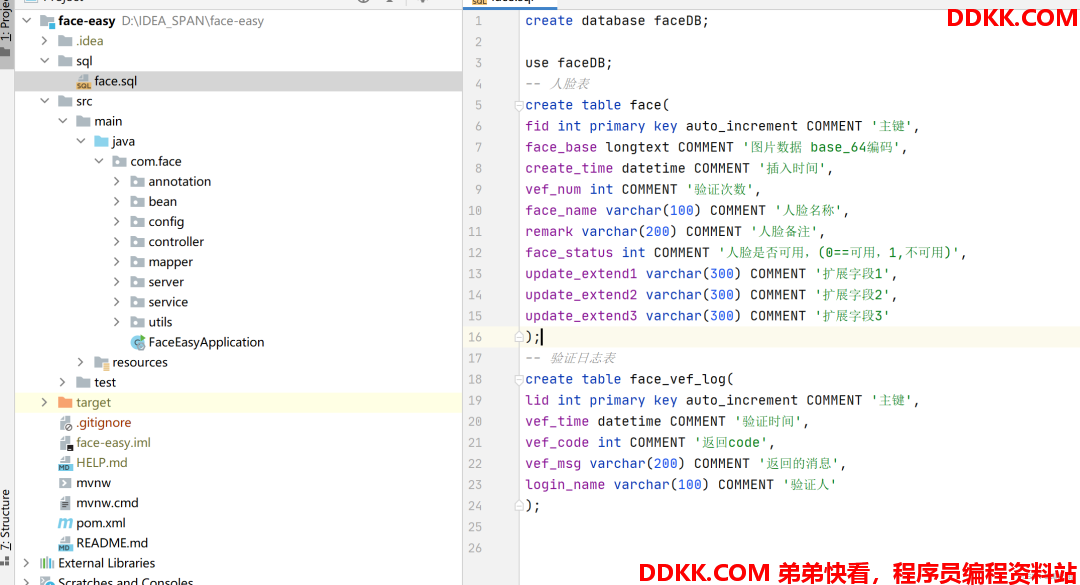Open the Project tool window tab

coord(6,25)
